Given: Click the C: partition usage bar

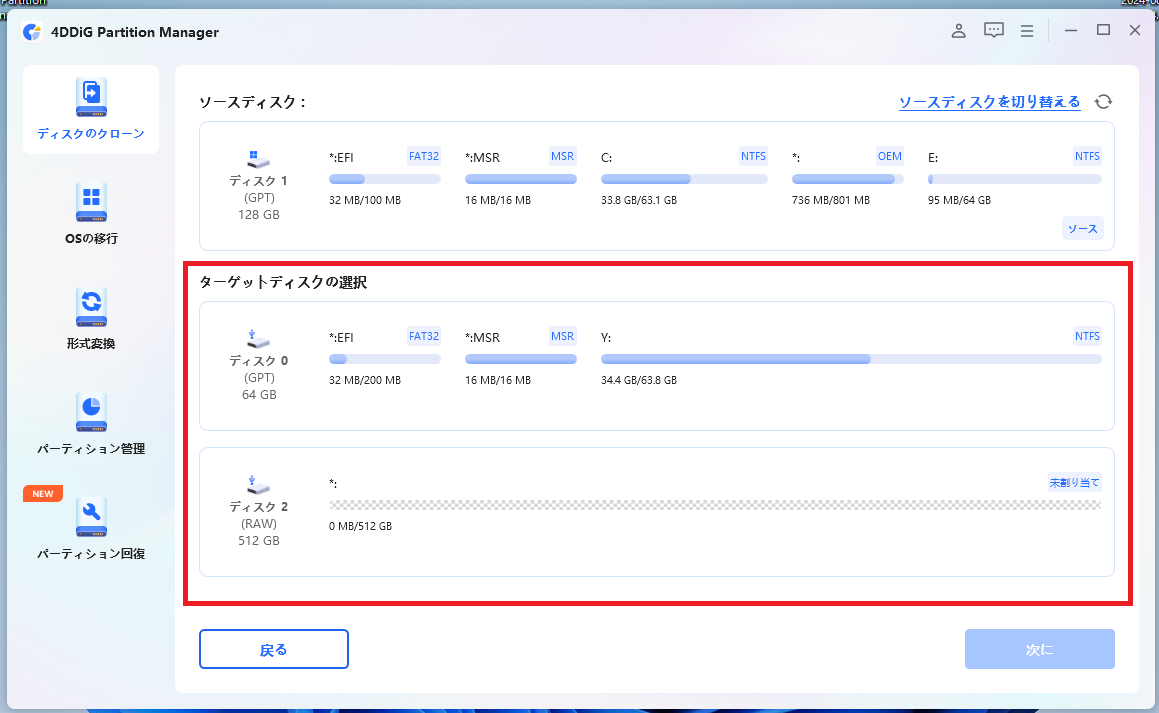Looking at the screenshot, I should [684, 179].
